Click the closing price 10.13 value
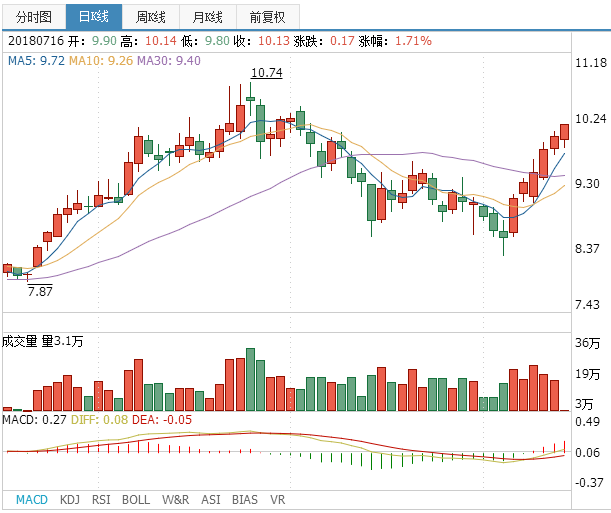This screenshot has height=513, width=611. pyautogui.click(x=274, y=41)
